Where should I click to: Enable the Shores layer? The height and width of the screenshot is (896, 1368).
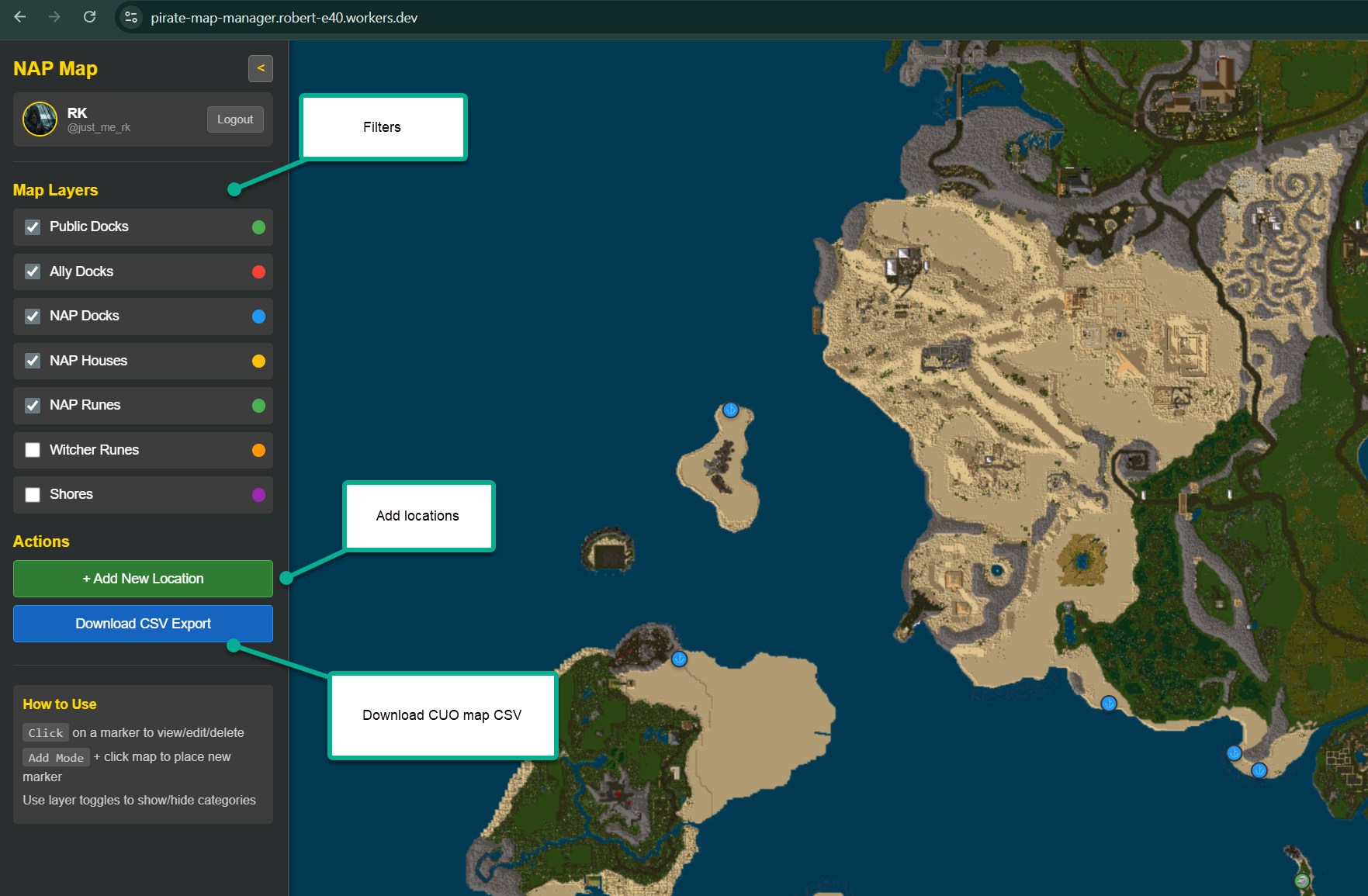tap(32, 494)
